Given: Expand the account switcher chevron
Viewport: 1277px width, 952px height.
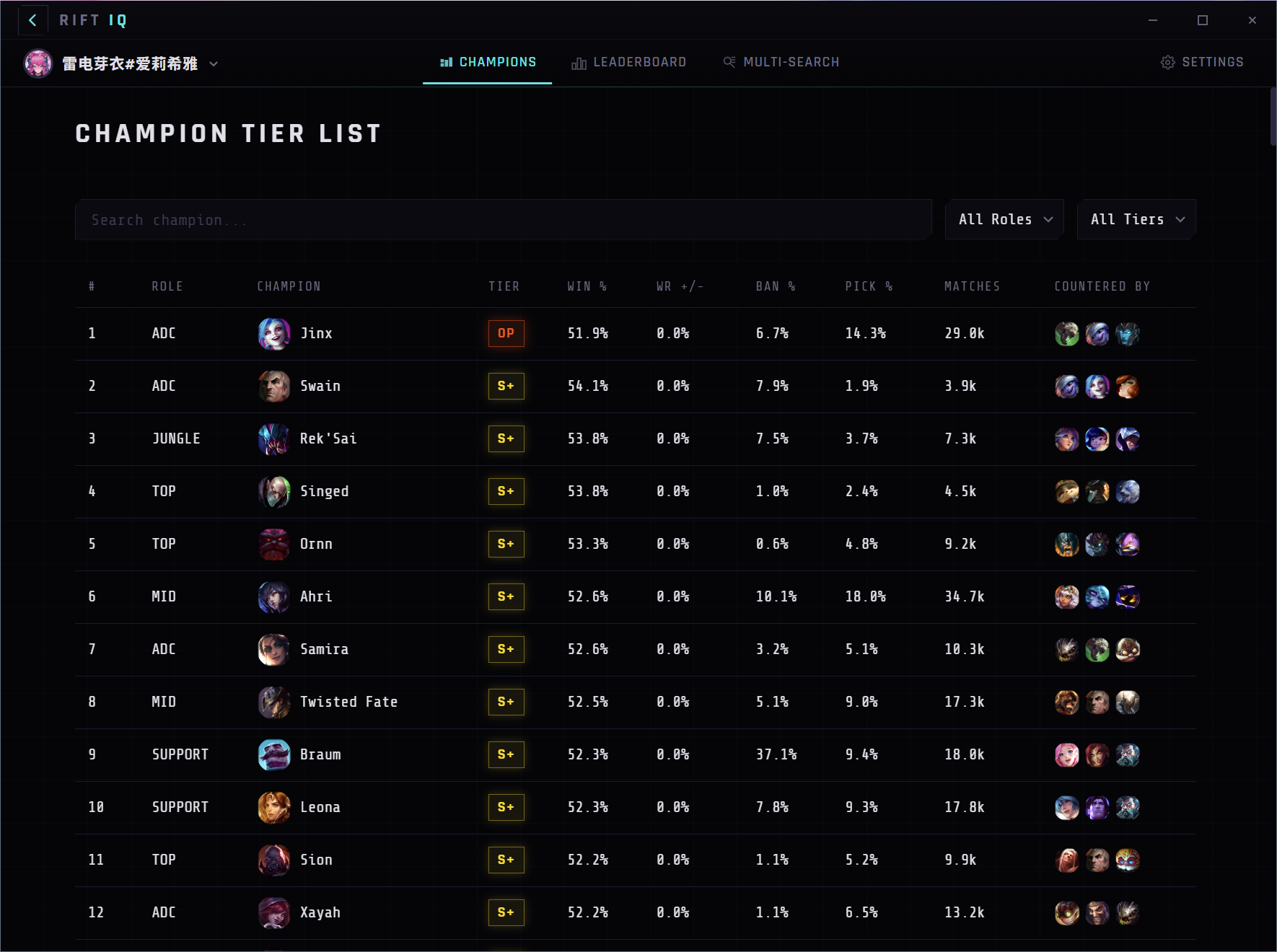Looking at the screenshot, I should tap(214, 63).
